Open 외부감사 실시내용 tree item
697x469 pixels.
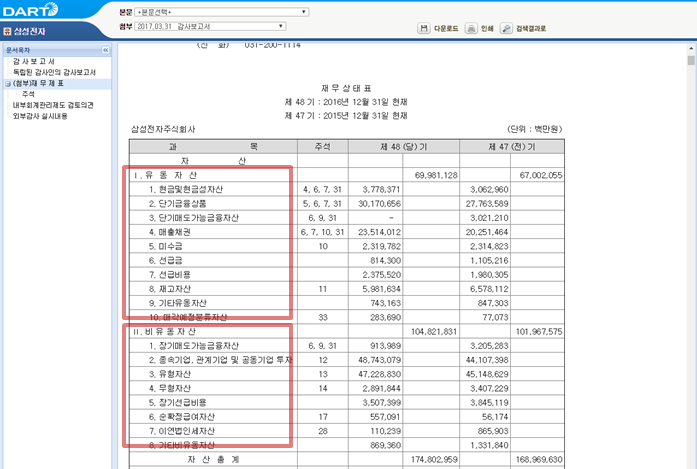tap(40, 116)
